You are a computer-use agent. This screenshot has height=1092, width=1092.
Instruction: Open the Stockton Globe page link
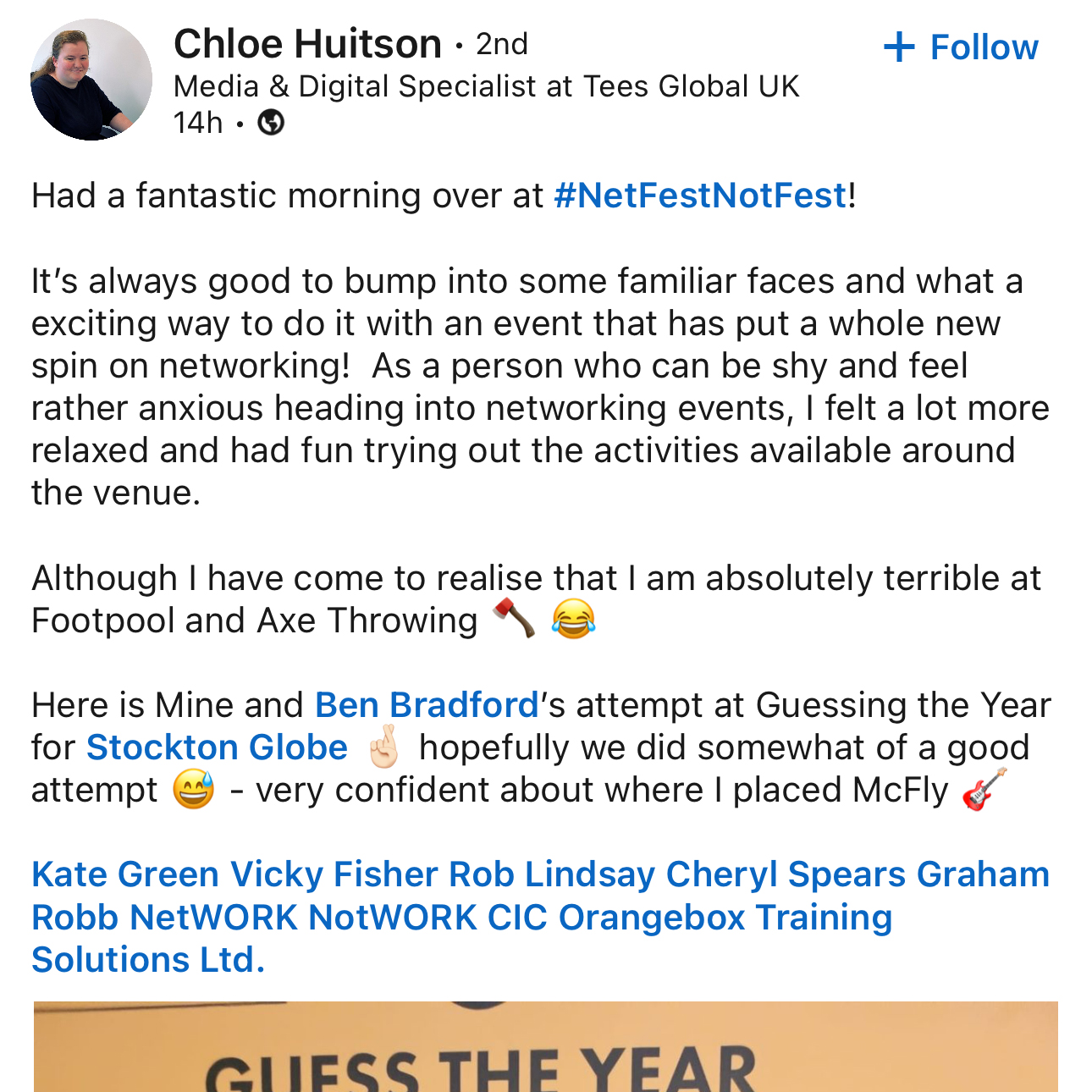click(217, 747)
